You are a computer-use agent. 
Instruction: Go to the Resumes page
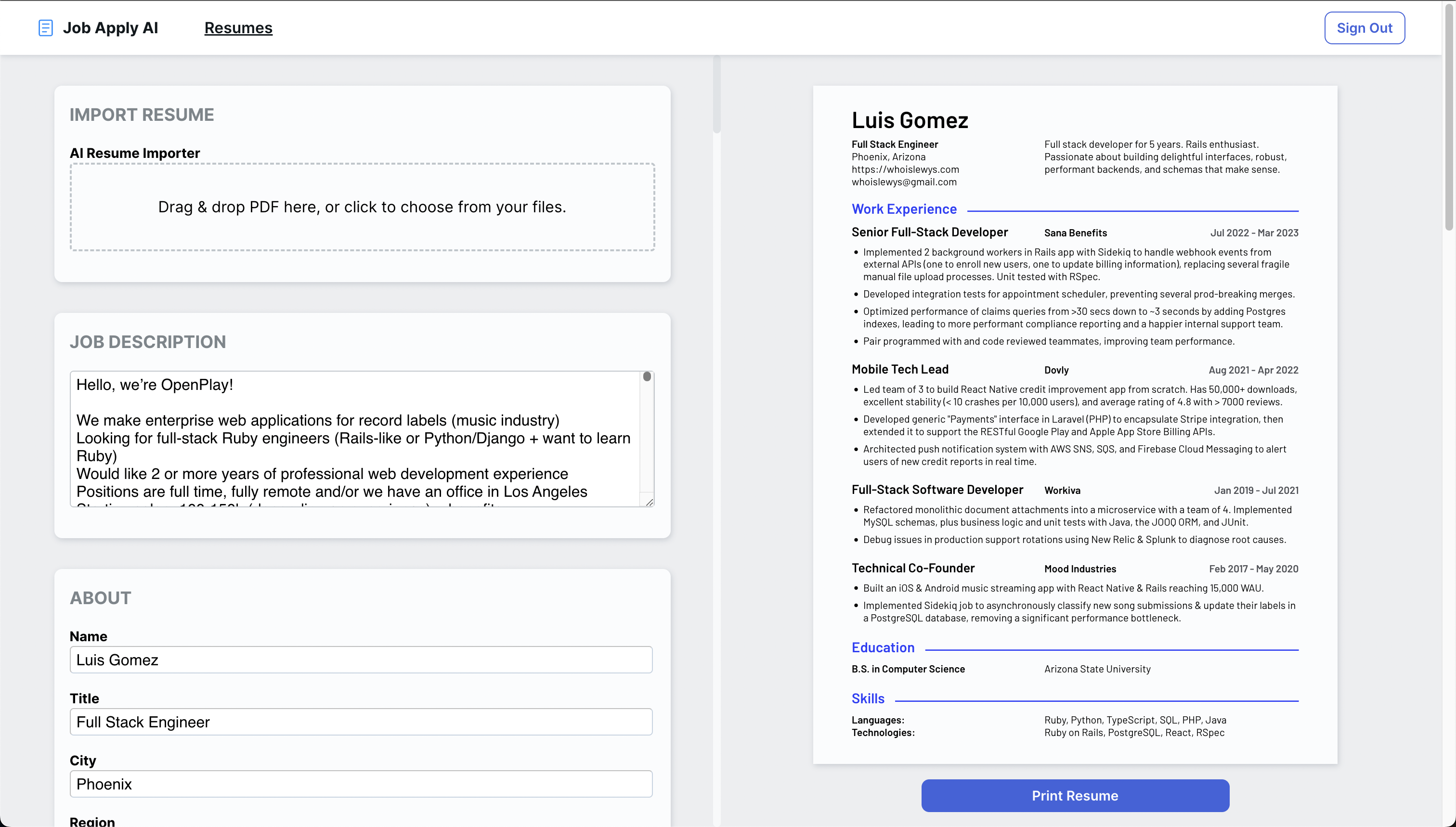pyautogui.click(x=238, y=28)
